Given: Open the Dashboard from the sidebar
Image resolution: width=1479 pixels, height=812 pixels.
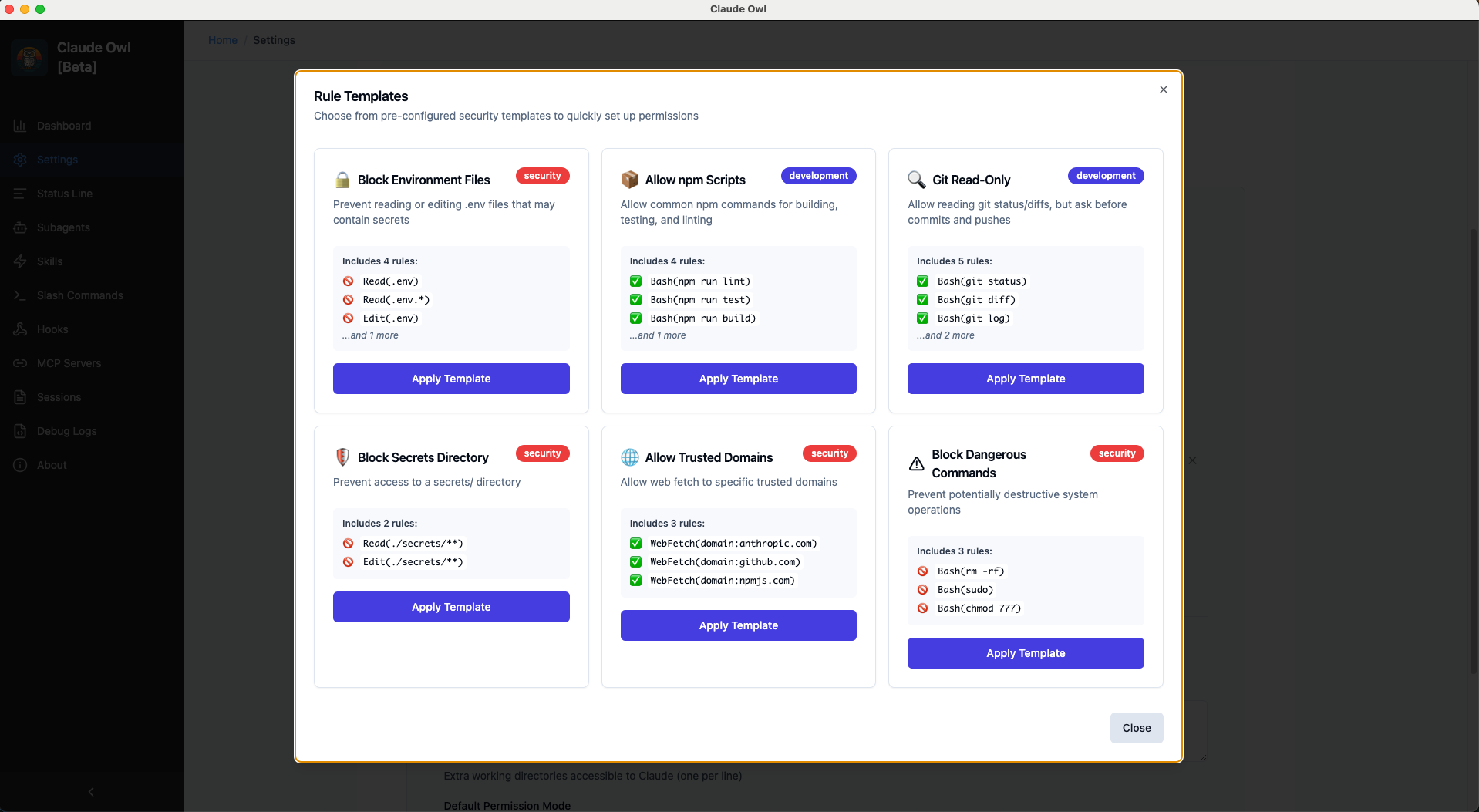Looking at the screenshot, I should click(63, 125).
